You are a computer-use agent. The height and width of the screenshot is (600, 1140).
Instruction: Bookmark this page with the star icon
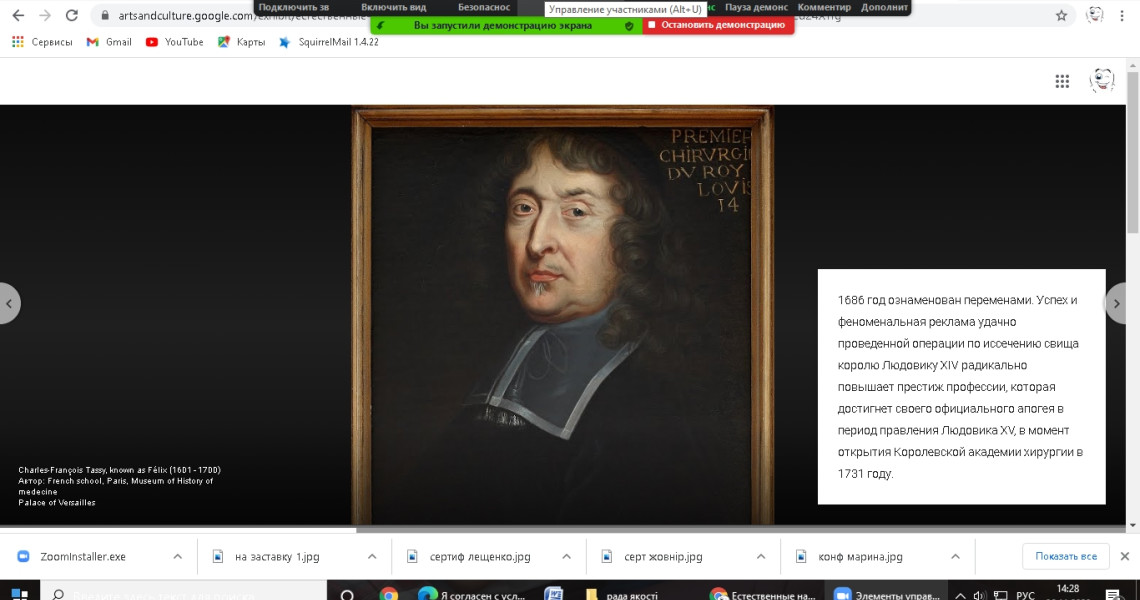tap(1061, 15)
